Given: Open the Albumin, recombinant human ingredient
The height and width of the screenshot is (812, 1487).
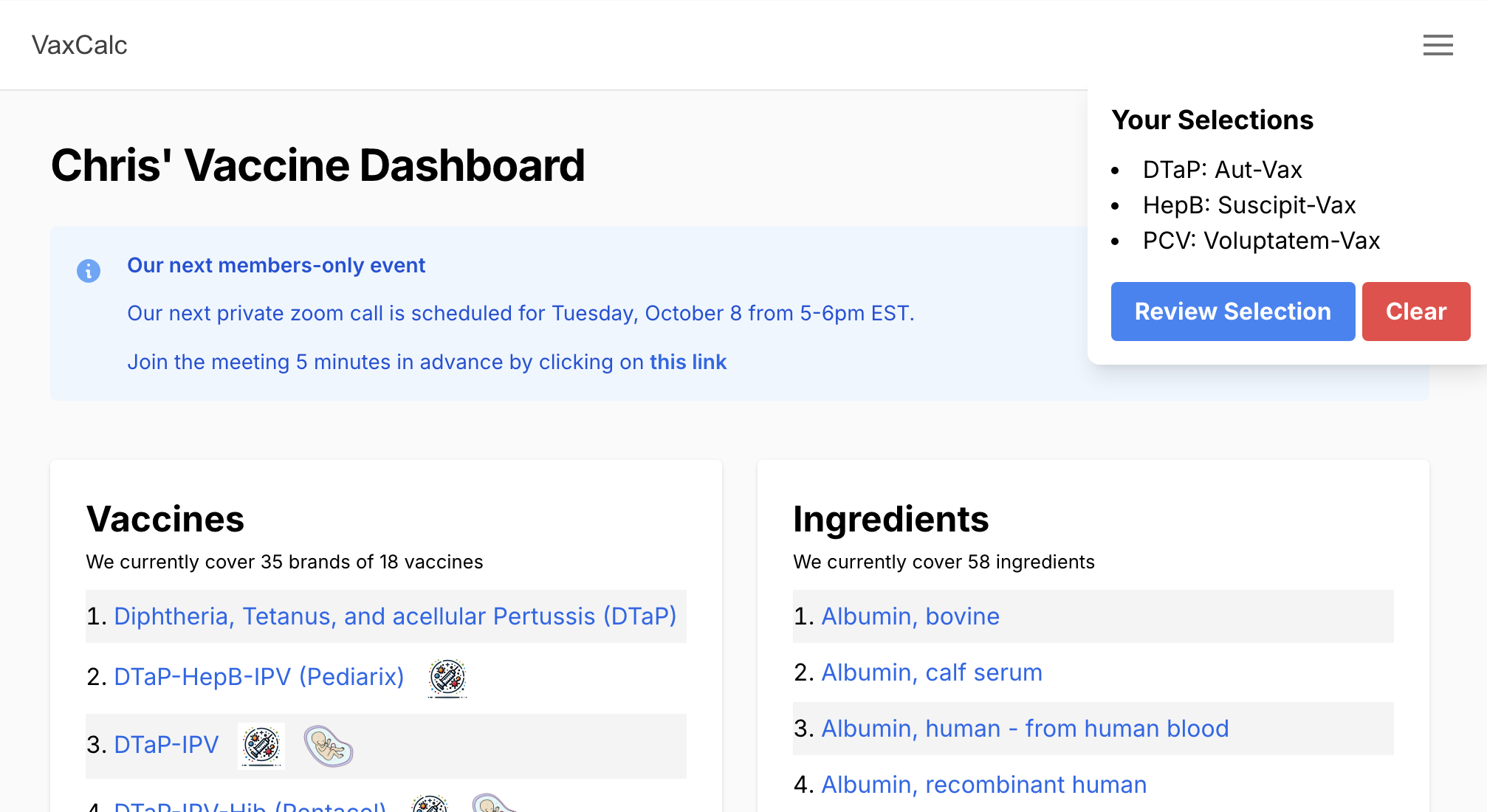Looking at the screenshot, I should 984,785.
